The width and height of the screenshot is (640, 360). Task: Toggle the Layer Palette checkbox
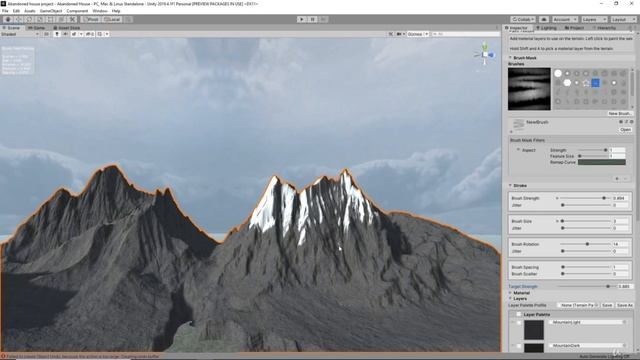tap(519, 315)
